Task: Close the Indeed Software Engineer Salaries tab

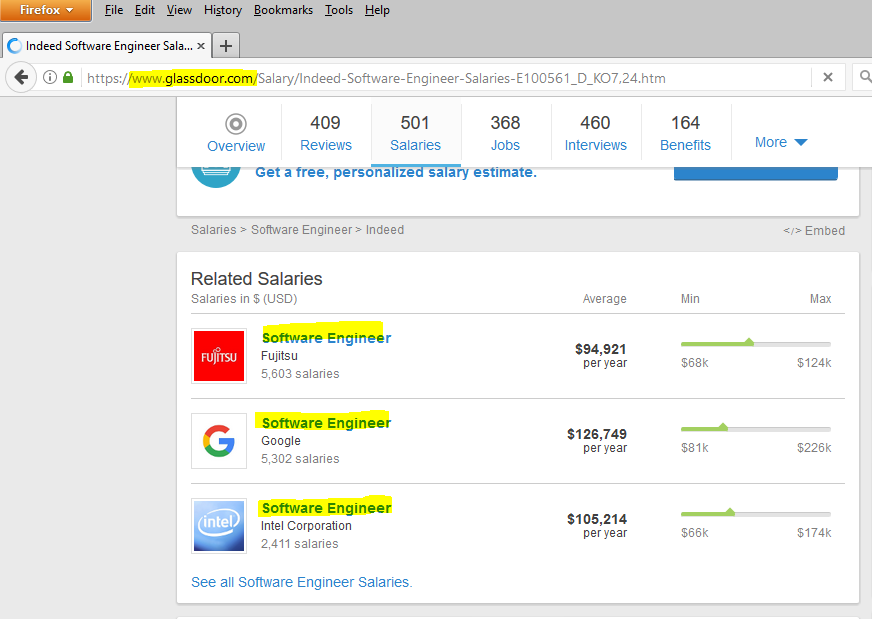Action: coord(201,46)
